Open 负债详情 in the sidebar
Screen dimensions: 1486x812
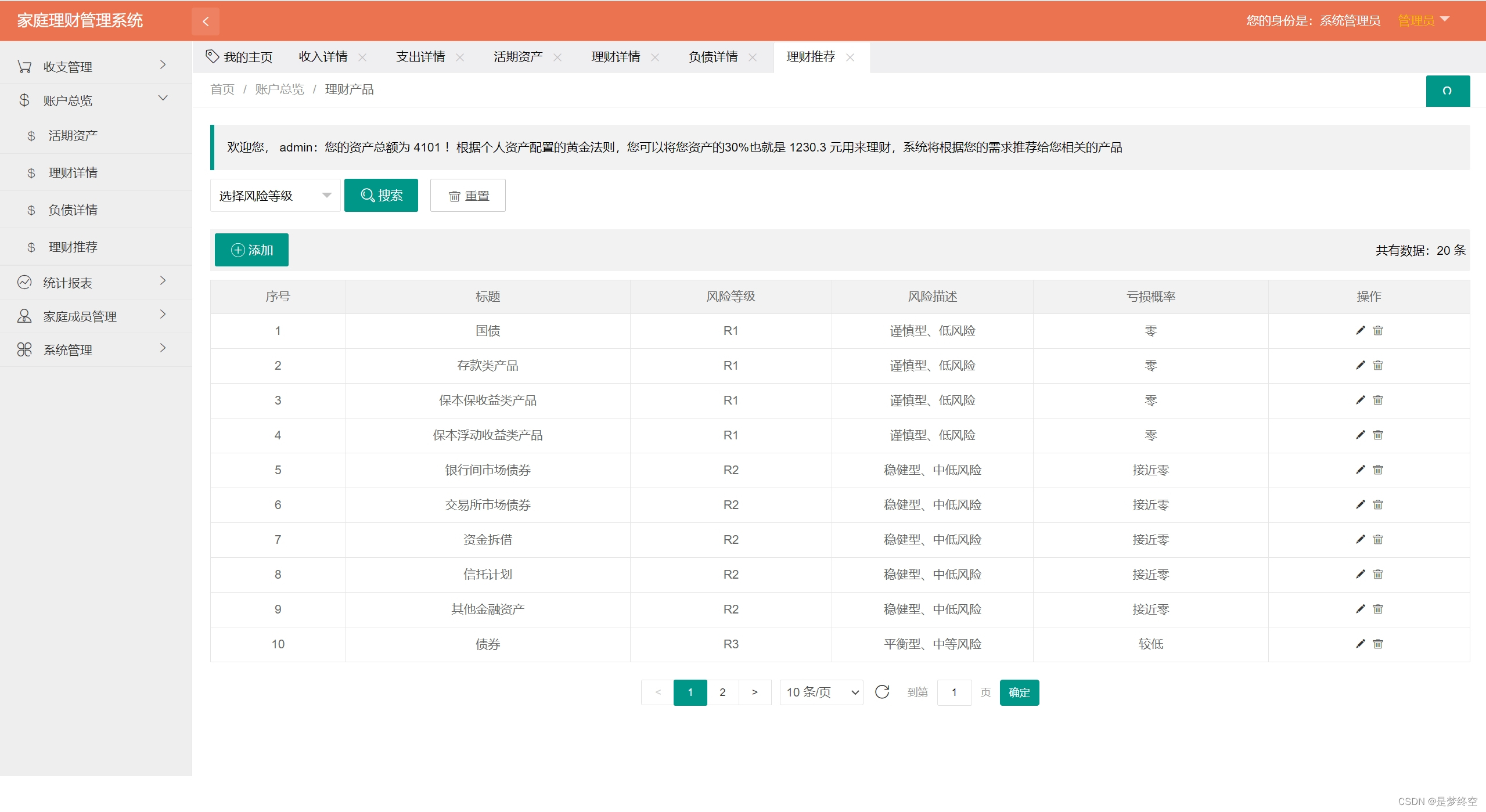click(x=73, y=210)
